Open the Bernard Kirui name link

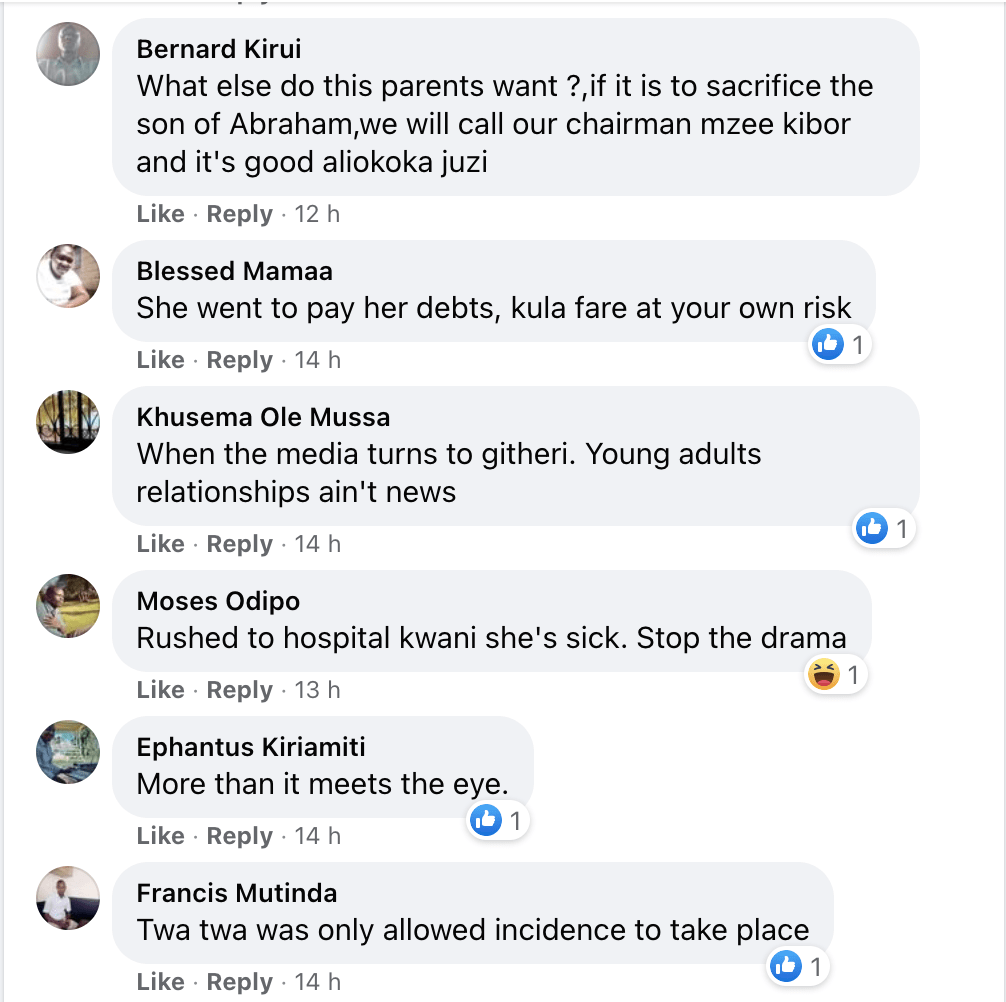(x=219, y=49)
